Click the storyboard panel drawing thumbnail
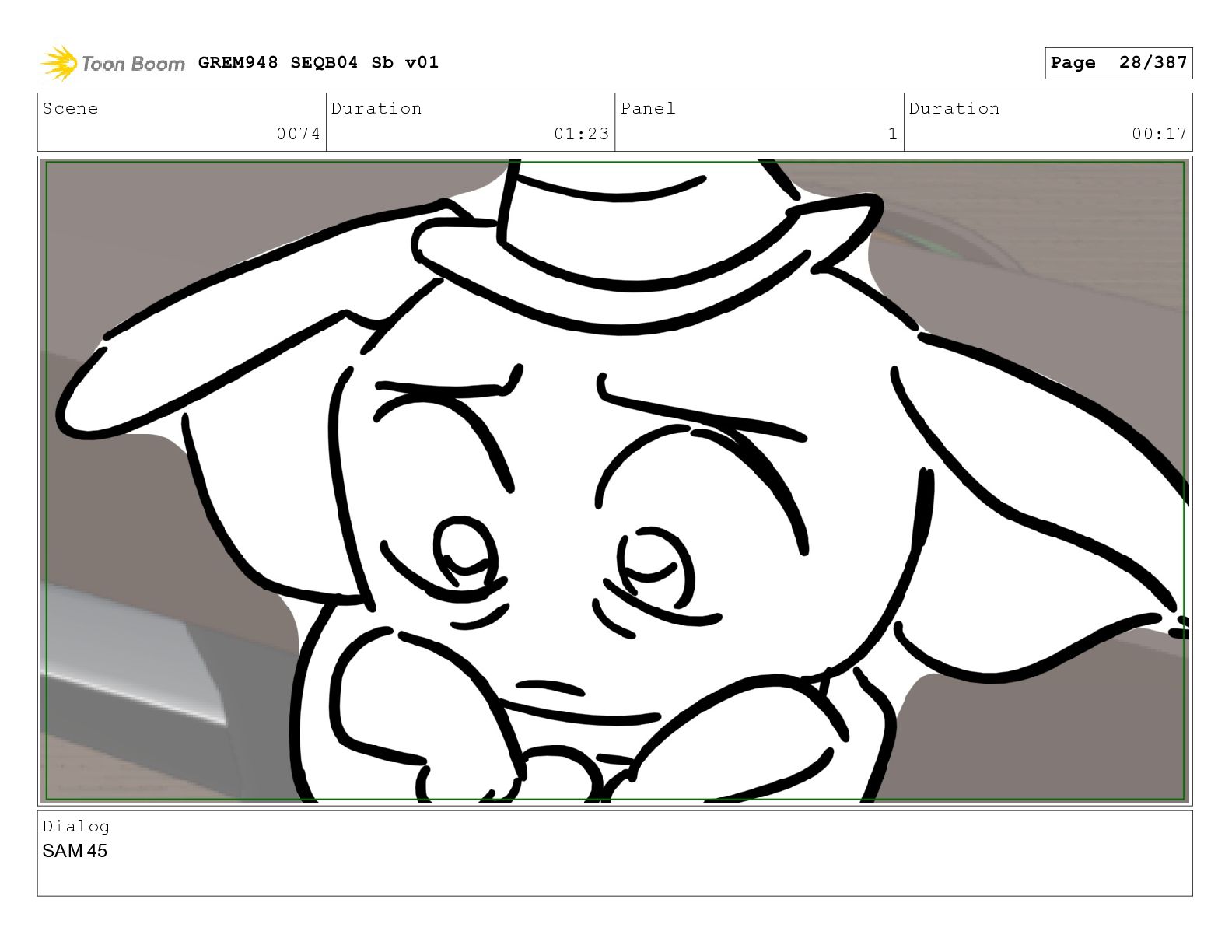Screen dimensions: 1232x952 click(x=615, y=481)
